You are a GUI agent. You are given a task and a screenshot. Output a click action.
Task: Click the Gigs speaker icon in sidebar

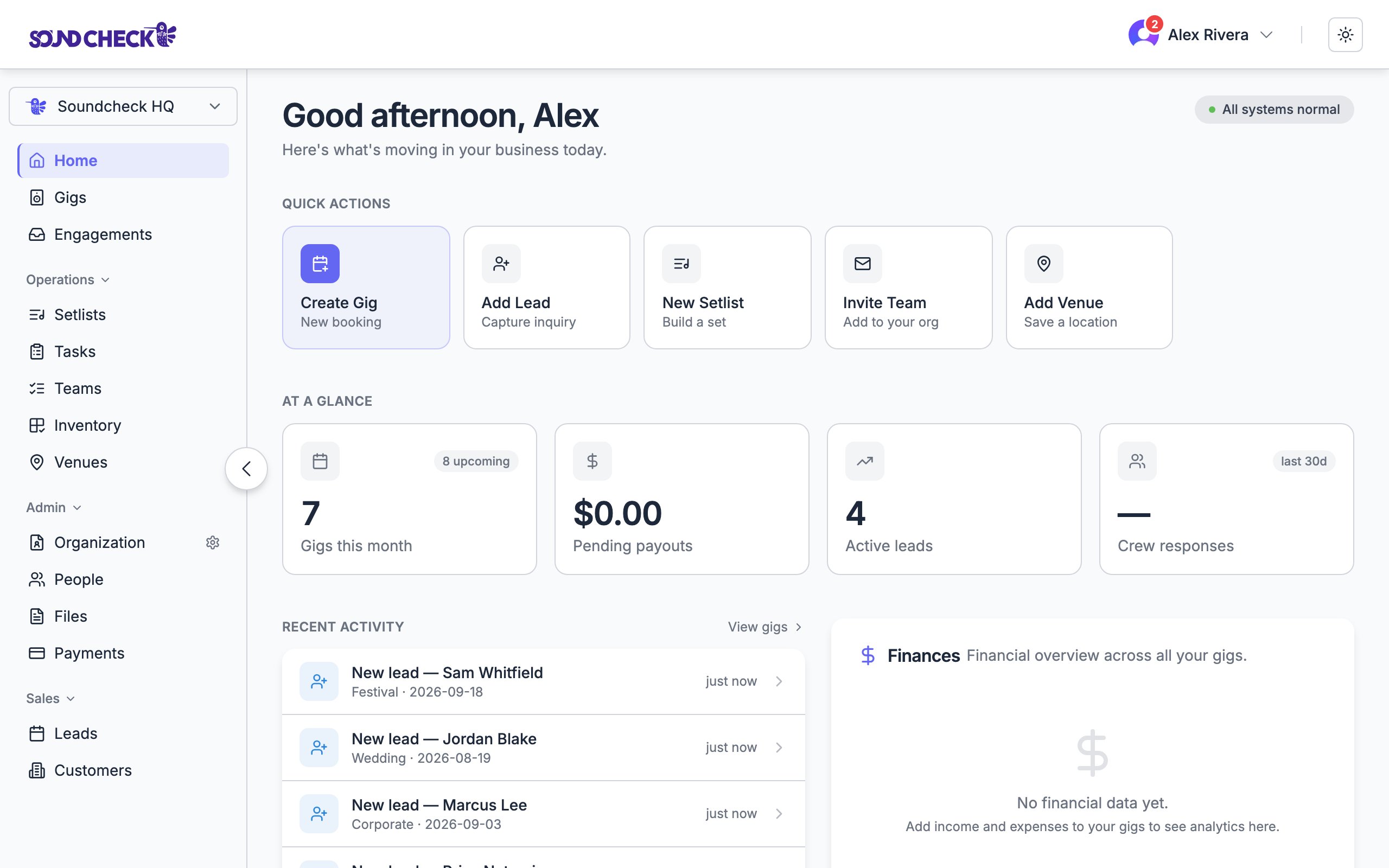(37, 197)
